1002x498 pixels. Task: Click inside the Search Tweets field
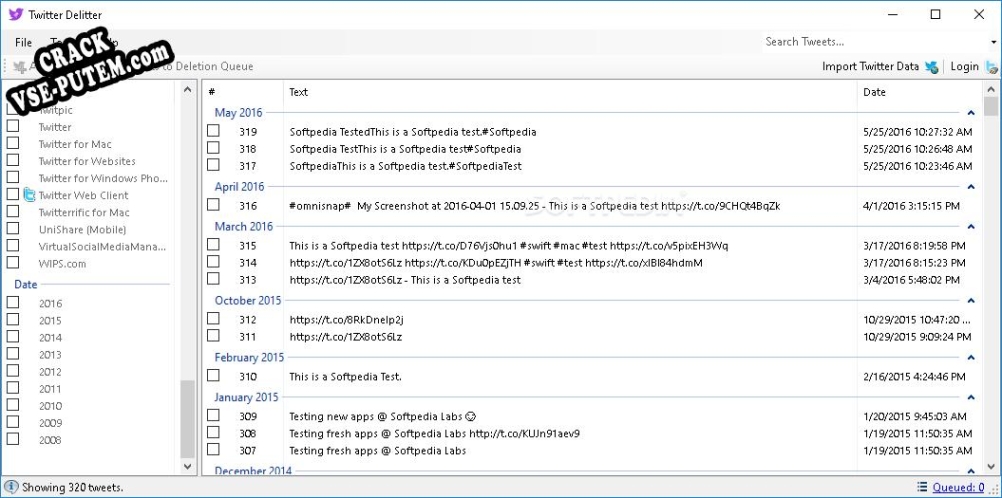click(873, 42)
